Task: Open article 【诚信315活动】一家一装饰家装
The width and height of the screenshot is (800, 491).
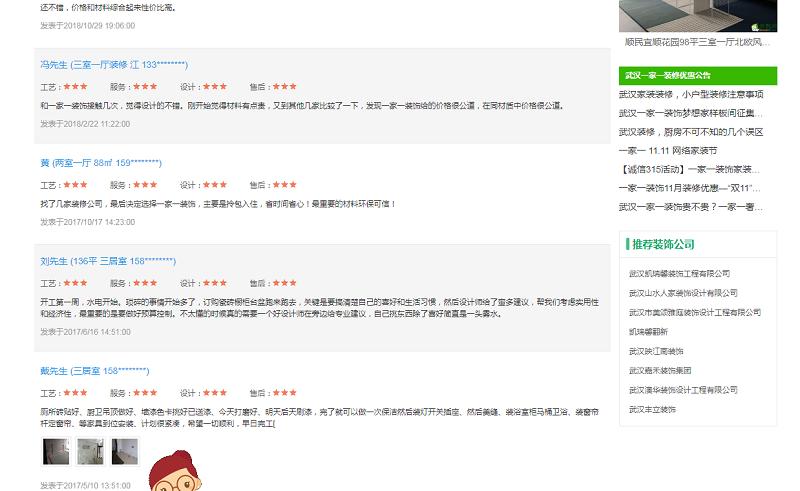Action: 690,169
